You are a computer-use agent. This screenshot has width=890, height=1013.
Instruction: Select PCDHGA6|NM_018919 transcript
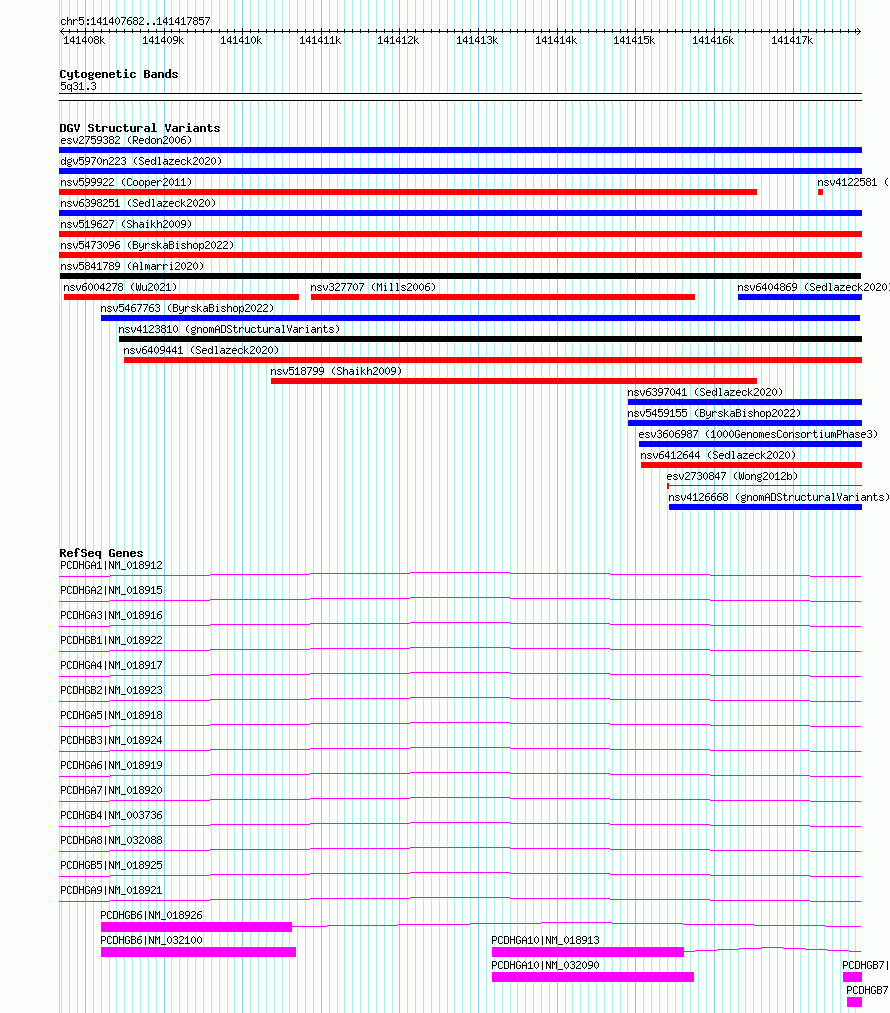coord(111,765)
